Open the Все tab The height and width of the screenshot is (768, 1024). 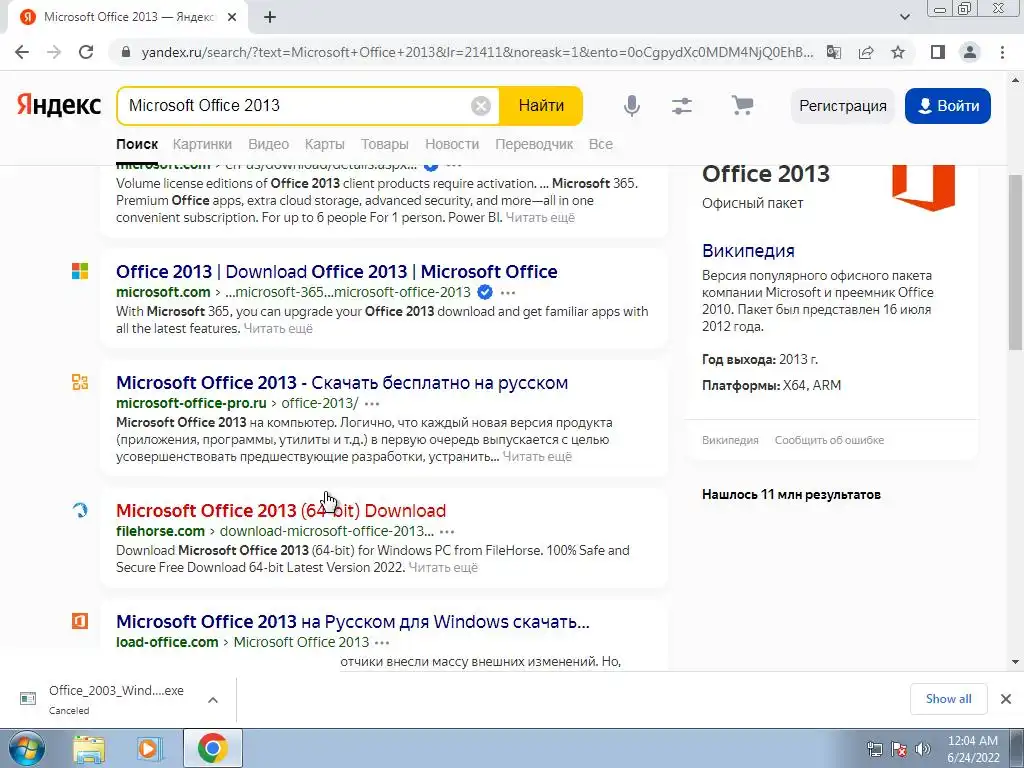(601, 144)
